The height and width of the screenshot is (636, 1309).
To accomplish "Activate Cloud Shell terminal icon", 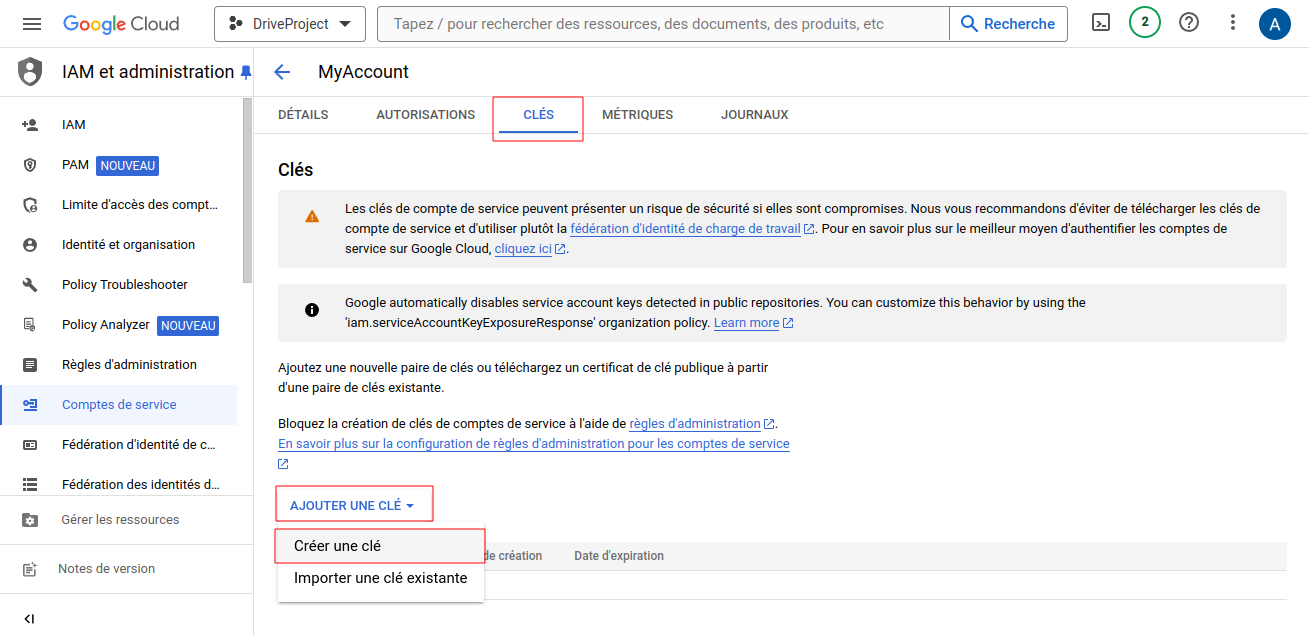I will coord(1101,23).
